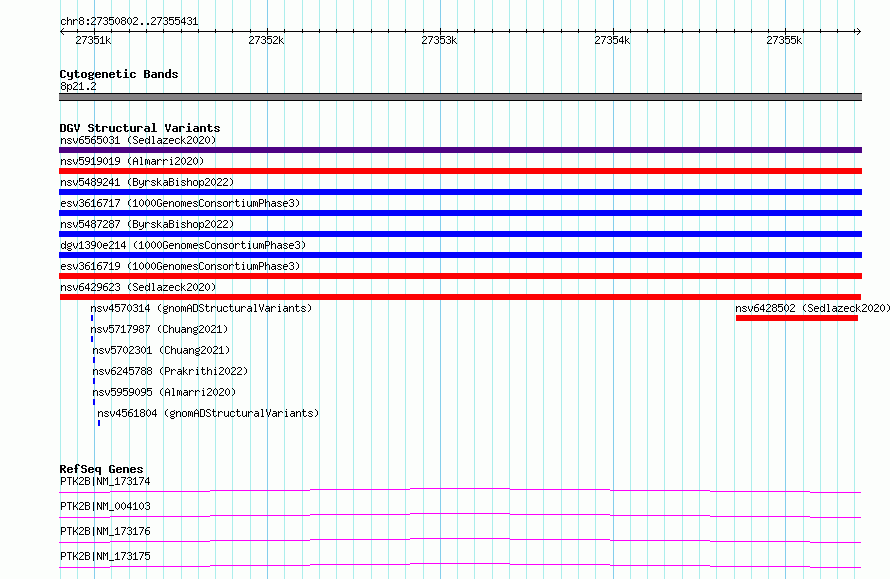Select the magenta PTK2B NM_173174 gene line
The image size is (890, 579).
460,490
